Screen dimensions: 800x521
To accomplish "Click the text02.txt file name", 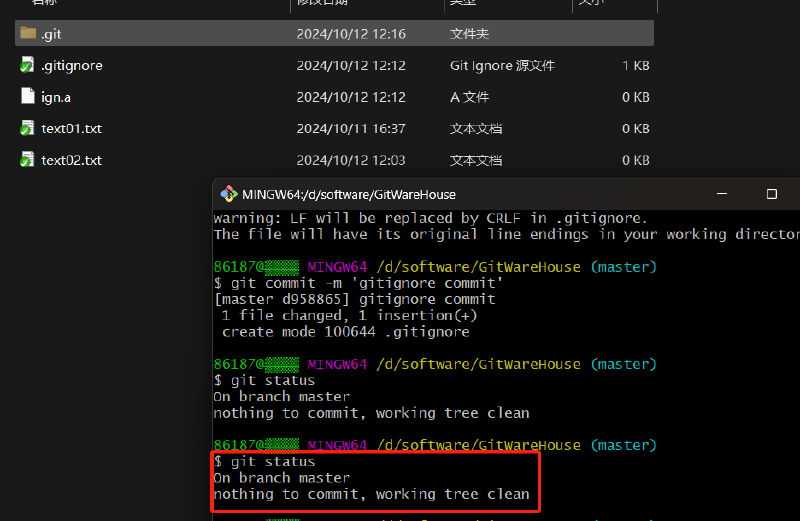I will pyautogui.click(x=71, y=160).
